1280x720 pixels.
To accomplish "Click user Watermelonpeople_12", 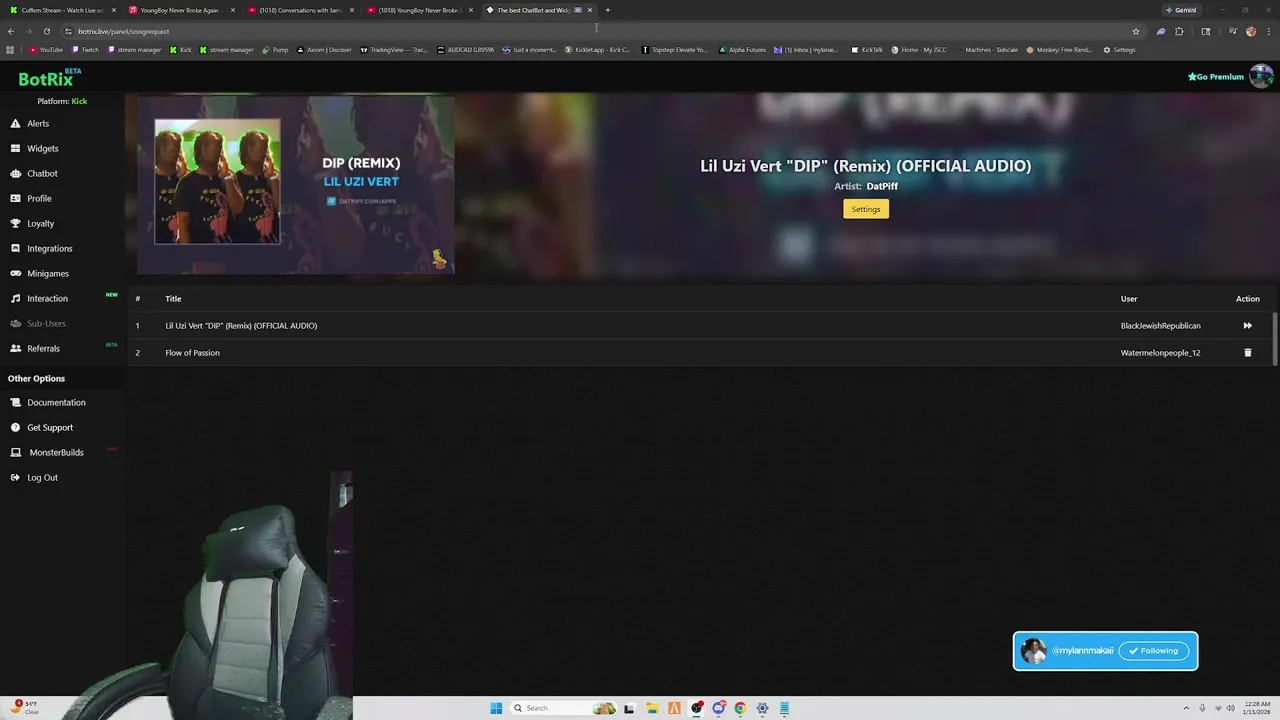I will pyautogui.click(x=1160, y=352).
